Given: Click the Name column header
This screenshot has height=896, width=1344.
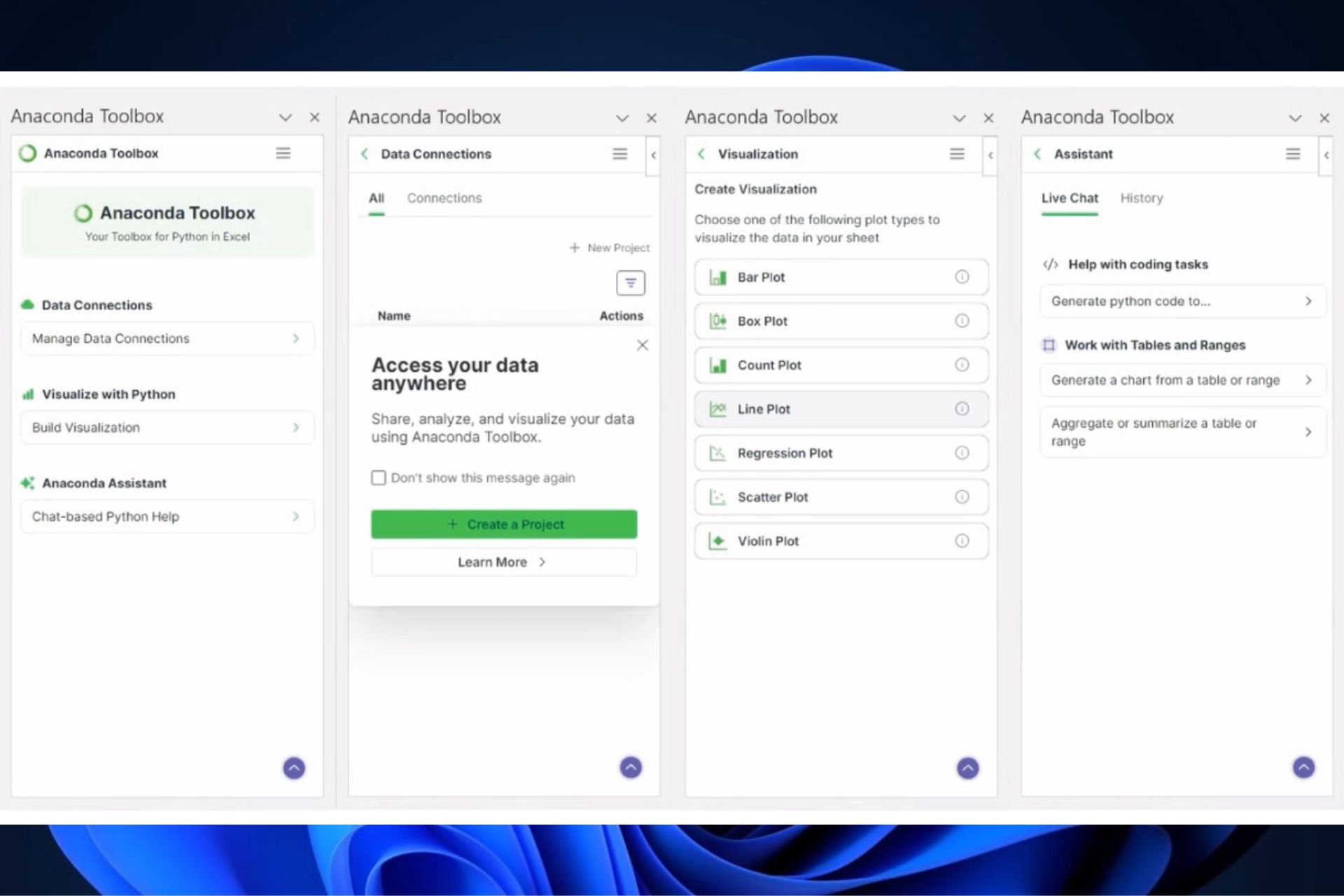Looking at the screenshot, I should 394,316.
